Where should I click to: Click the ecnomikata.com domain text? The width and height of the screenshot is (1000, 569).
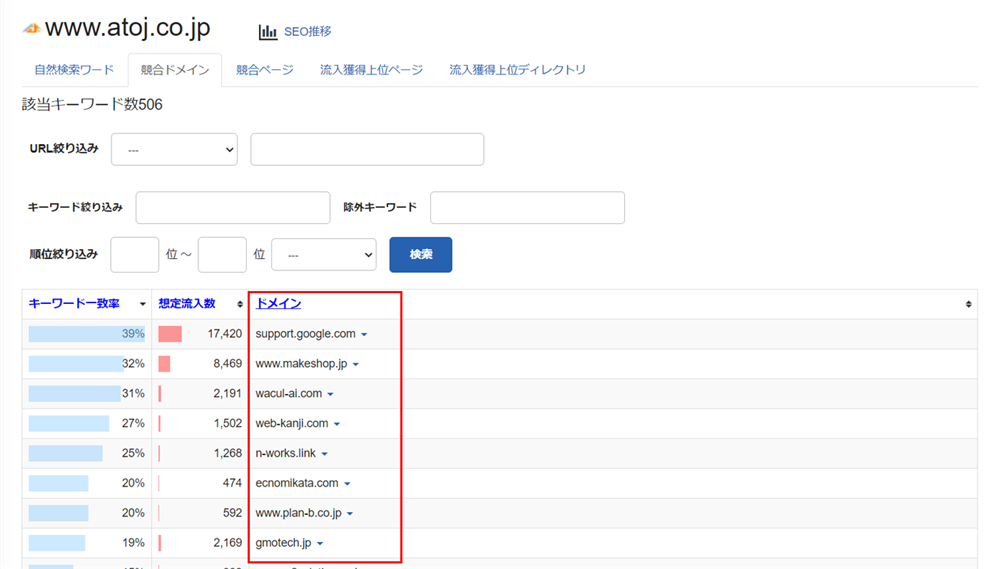297,483
